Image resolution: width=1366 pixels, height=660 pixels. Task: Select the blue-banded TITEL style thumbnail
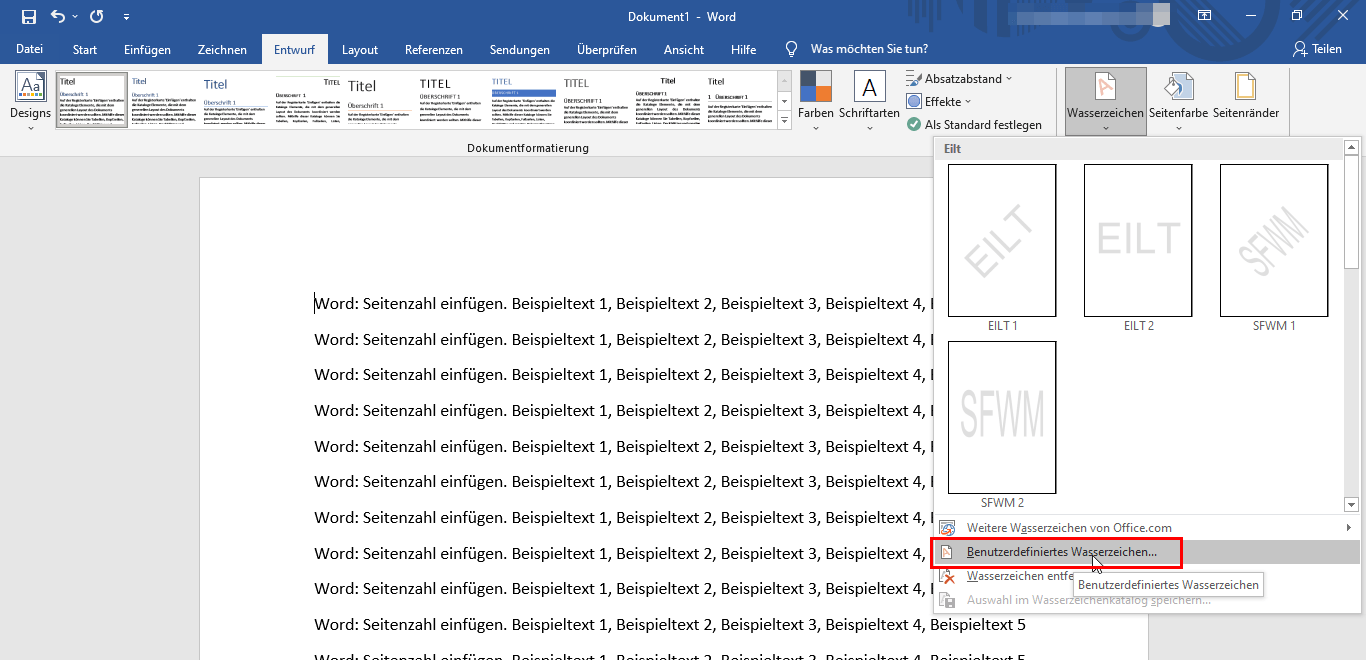524,101
